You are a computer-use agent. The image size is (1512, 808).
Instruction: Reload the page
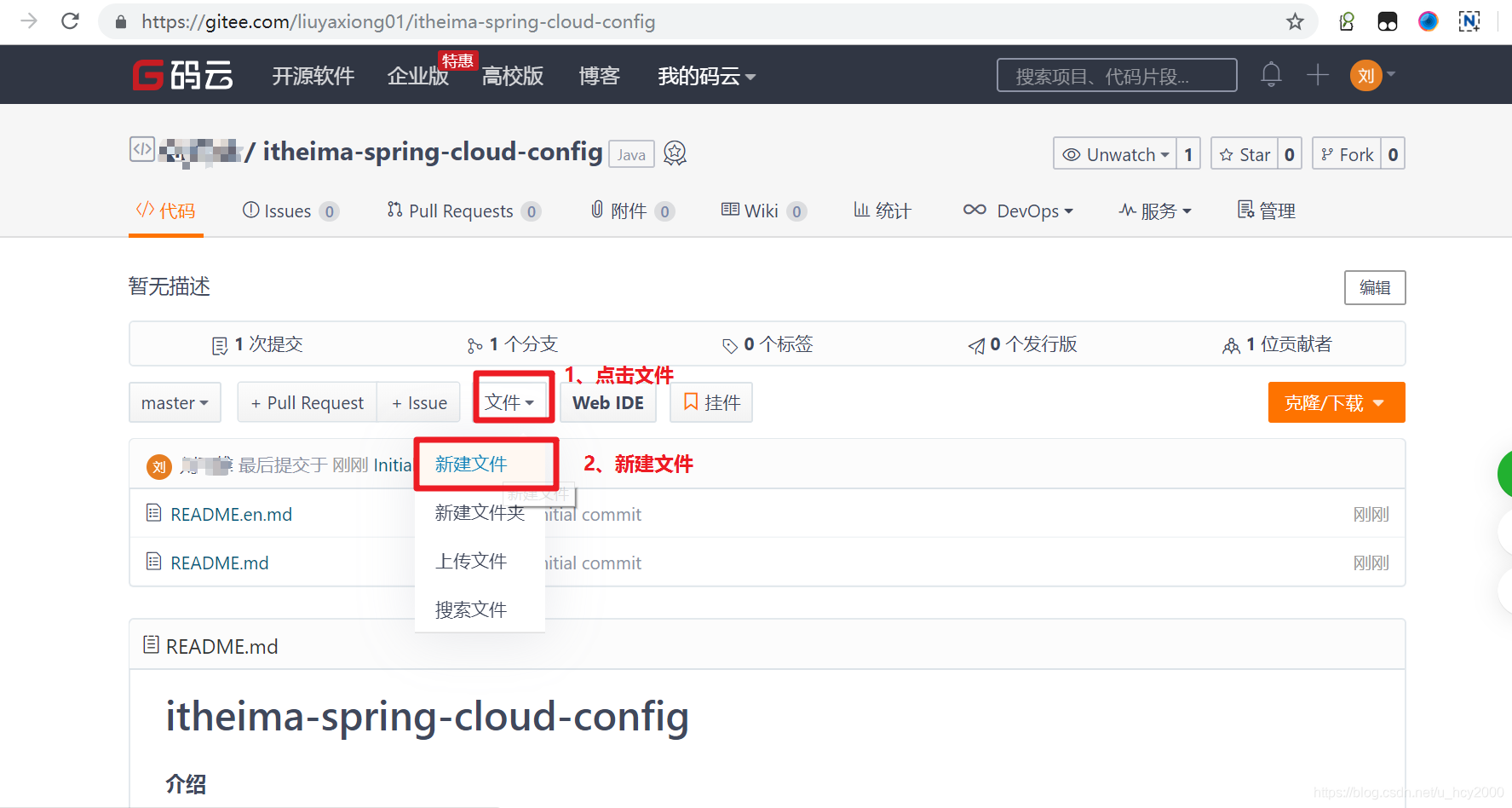tap(70, 20)
